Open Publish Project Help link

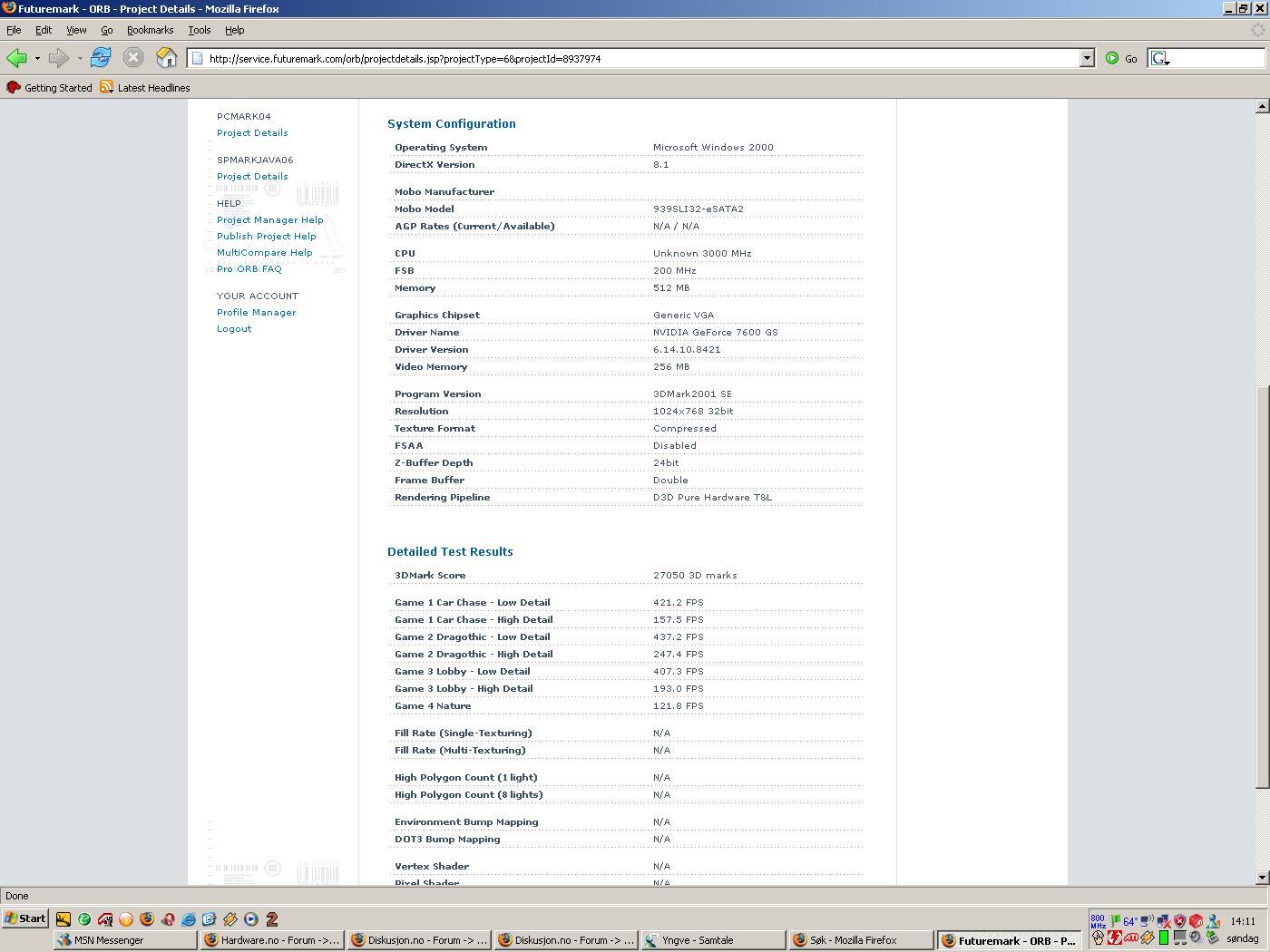click(266, 237)
